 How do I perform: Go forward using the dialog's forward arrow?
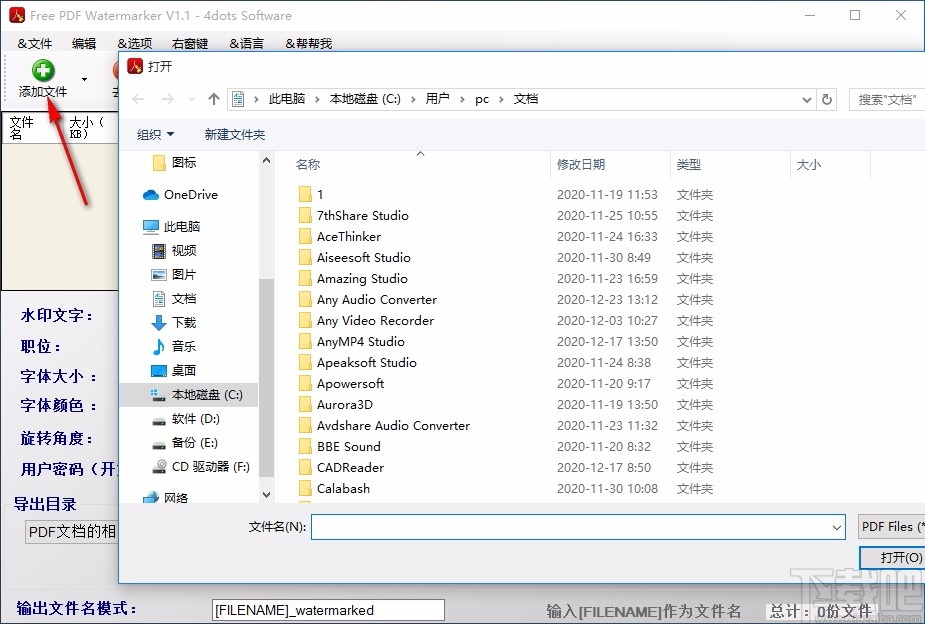168,99
